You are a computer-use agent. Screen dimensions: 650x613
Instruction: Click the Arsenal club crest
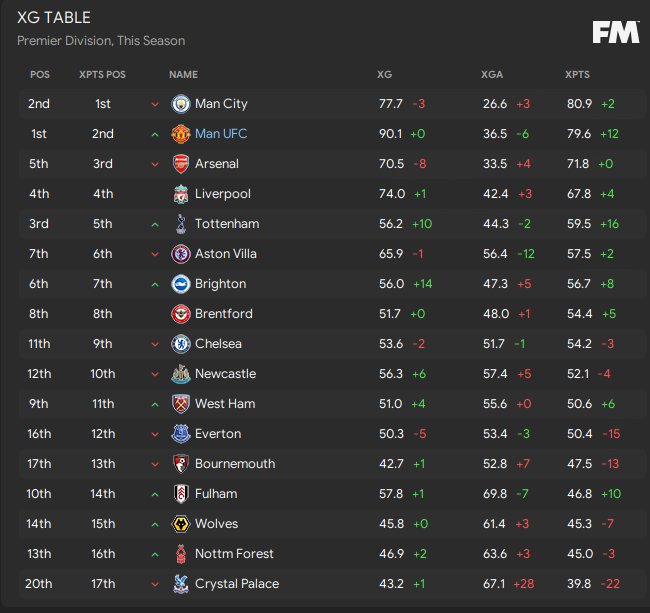pyautogui.click(x=181, y=164)
